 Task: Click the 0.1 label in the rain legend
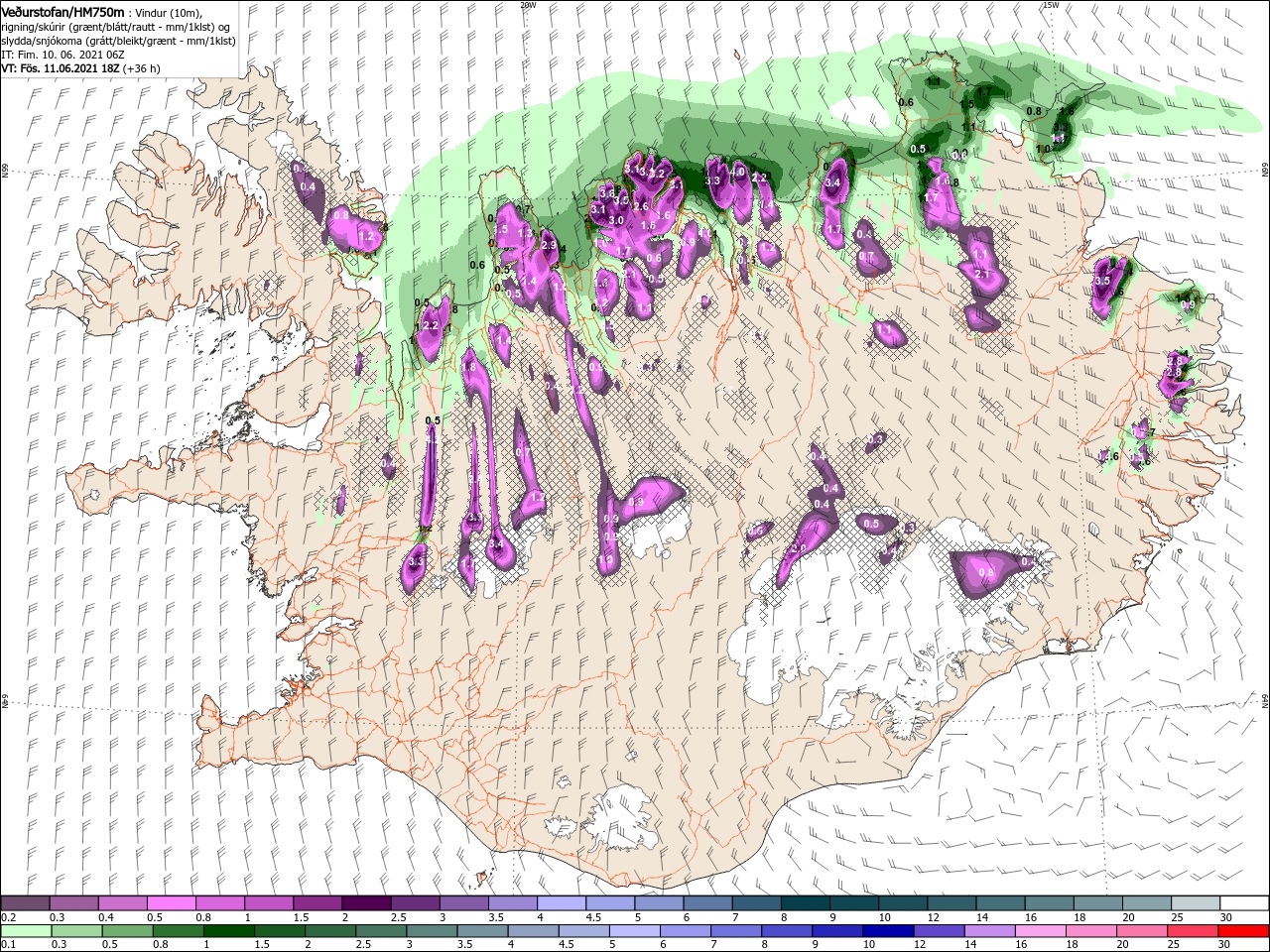pyautogui.click(x=8, y=944)
